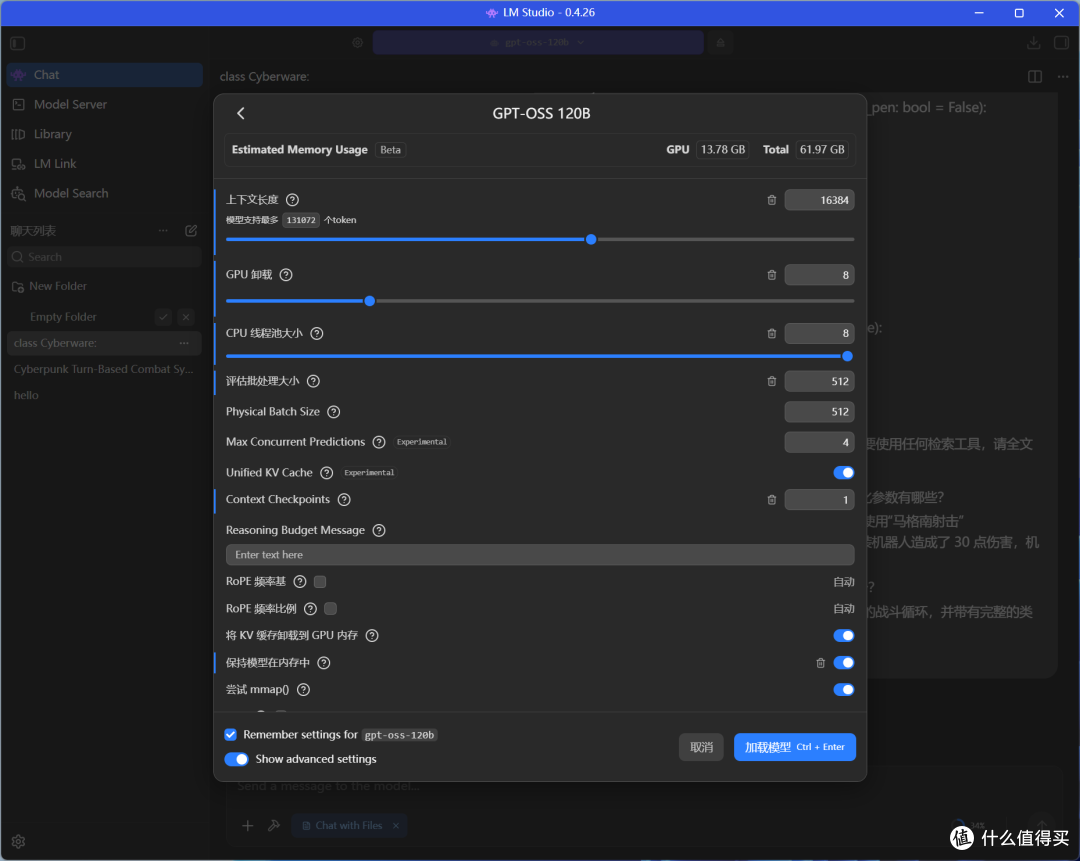1080x861 pixels.
Task: Reset Context Checkpoints with its trash icon
Action: pos(771,500)
